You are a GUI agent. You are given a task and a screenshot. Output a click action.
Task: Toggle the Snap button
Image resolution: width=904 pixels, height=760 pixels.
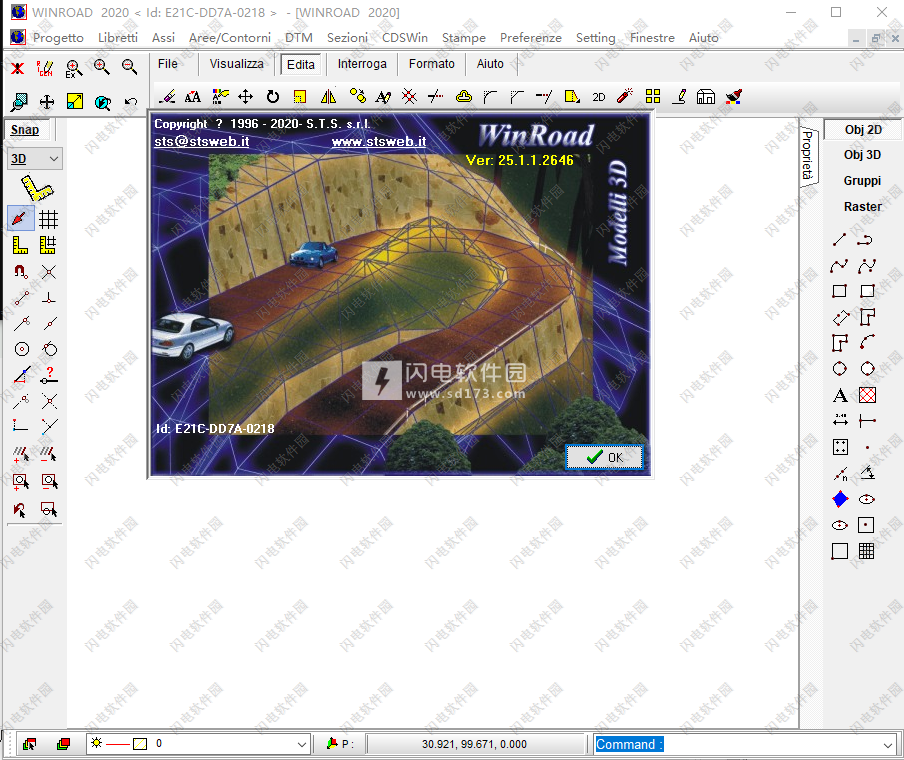pyautogui.click(x=25, y=130)
